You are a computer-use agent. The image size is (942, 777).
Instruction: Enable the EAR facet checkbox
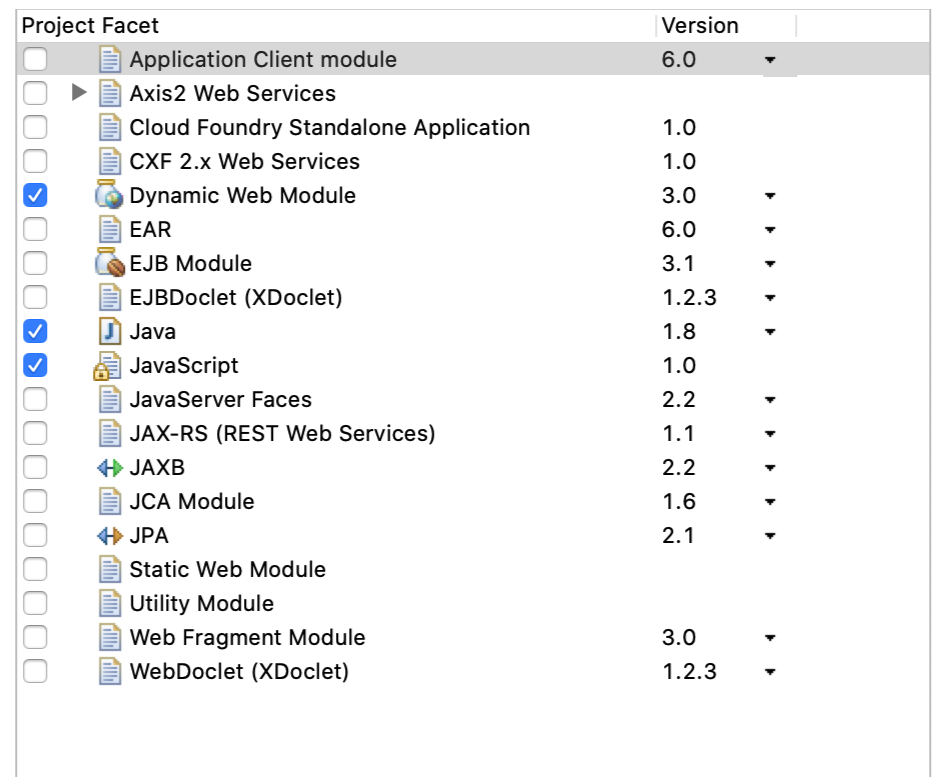click(35, 229)
